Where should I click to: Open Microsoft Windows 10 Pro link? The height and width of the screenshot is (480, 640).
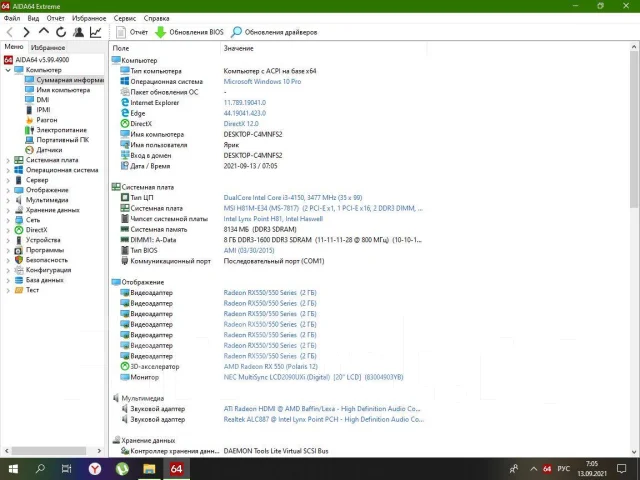click(262, 82)
